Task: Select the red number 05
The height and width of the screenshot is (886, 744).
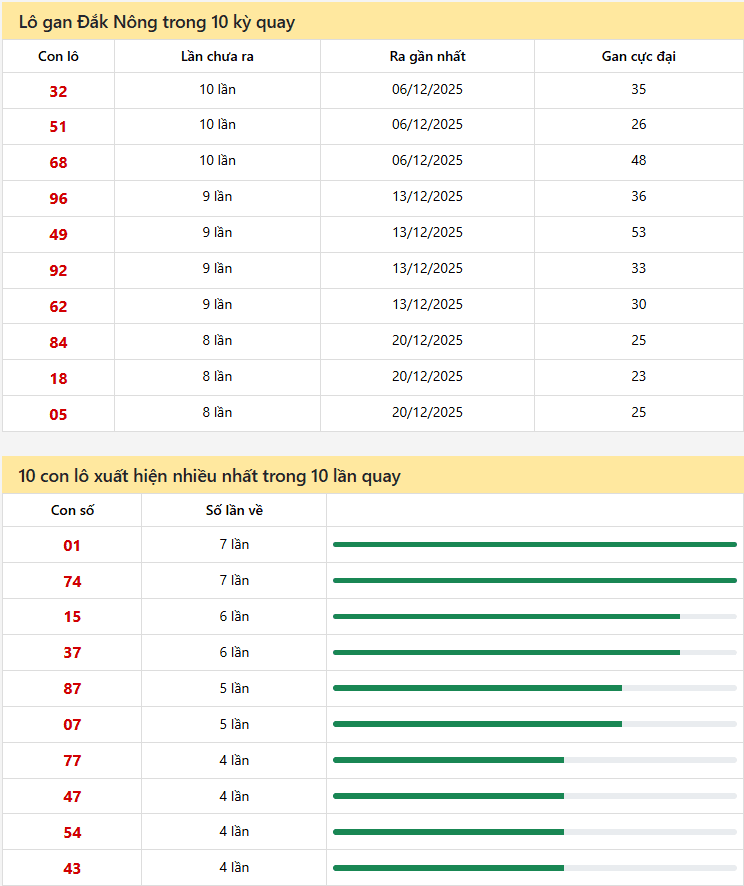Action: pos(58,414)
